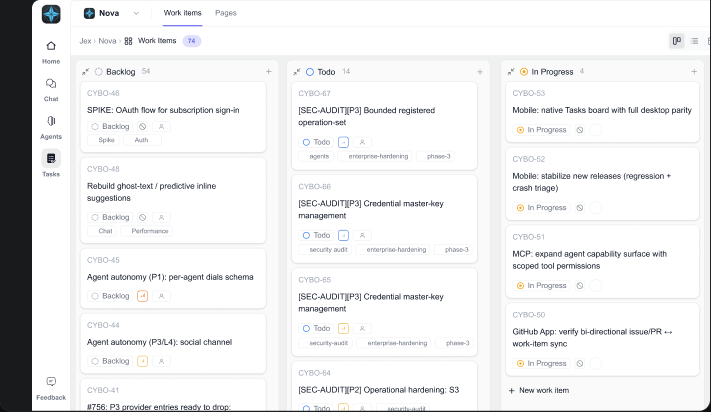Click priority icon on CYBO-53 card
The image size is (711, 412).
580,130
